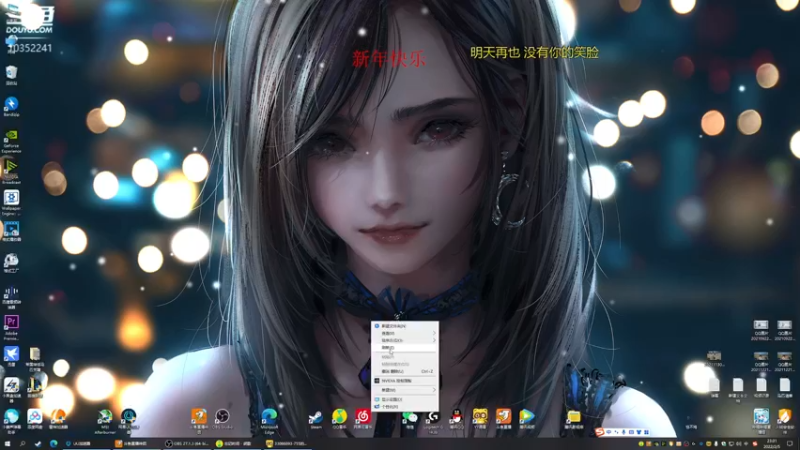Launch Bandizip from the desktop

[11, 106]
